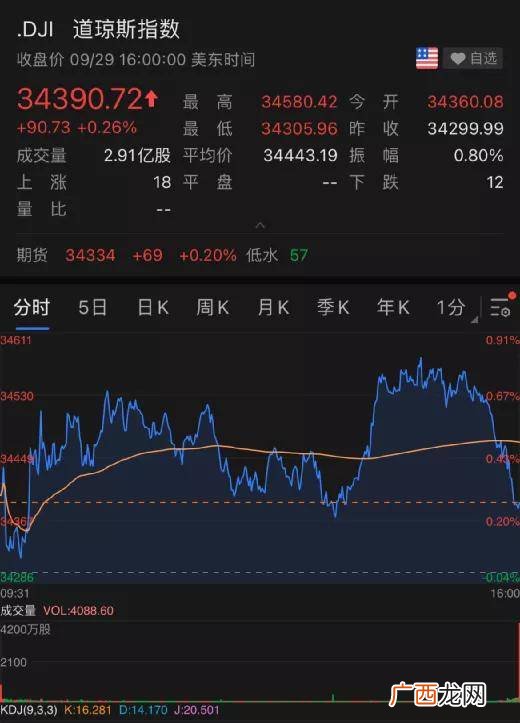This screenshot has width=520, height=723.
Task: Tap the 上涨 count 18
Action: (162, 182)
